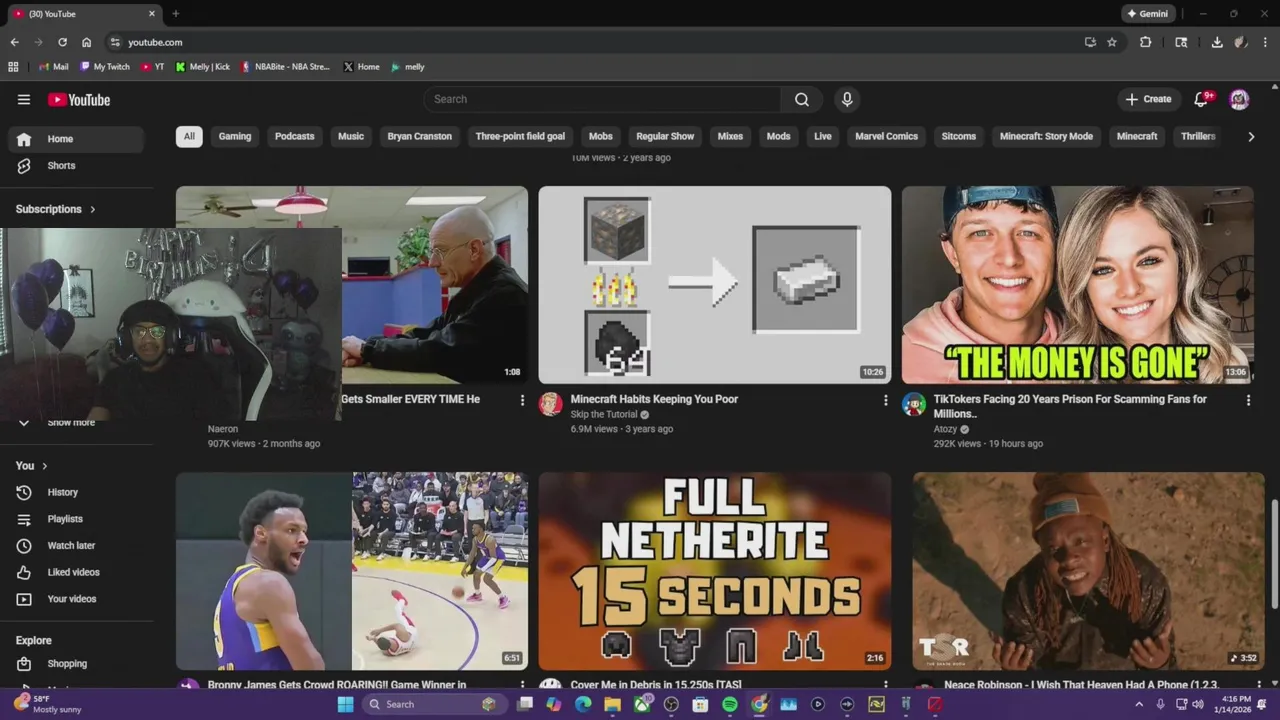Click the Windows Start button
1280x720 pixels.
pyautogui.click(x=345, y=704)
